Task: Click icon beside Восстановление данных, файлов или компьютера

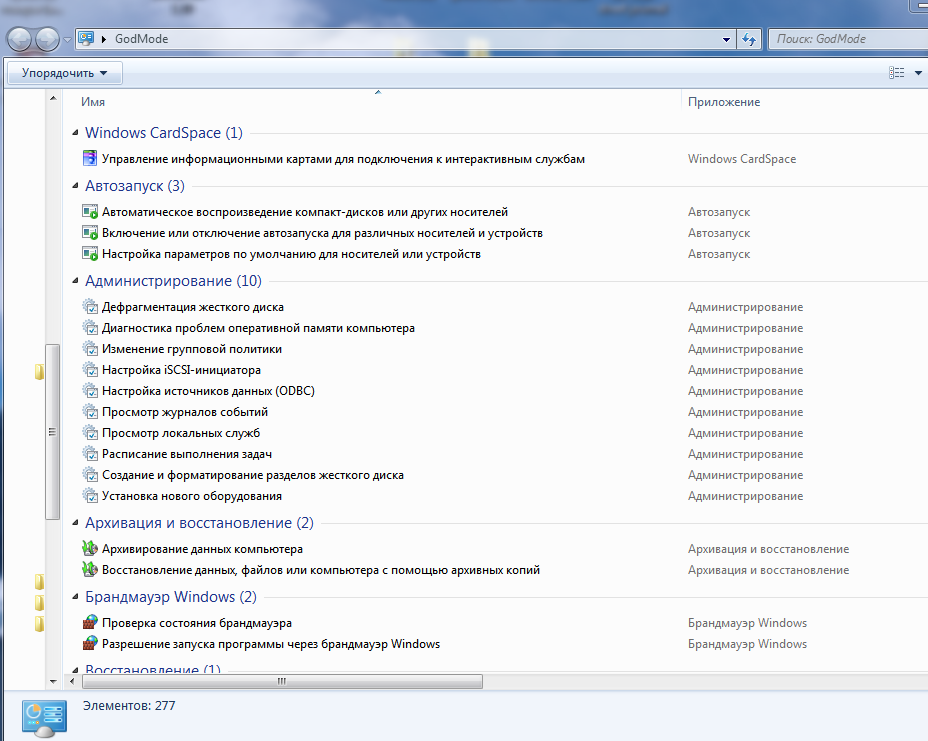Action: point(89,570)
